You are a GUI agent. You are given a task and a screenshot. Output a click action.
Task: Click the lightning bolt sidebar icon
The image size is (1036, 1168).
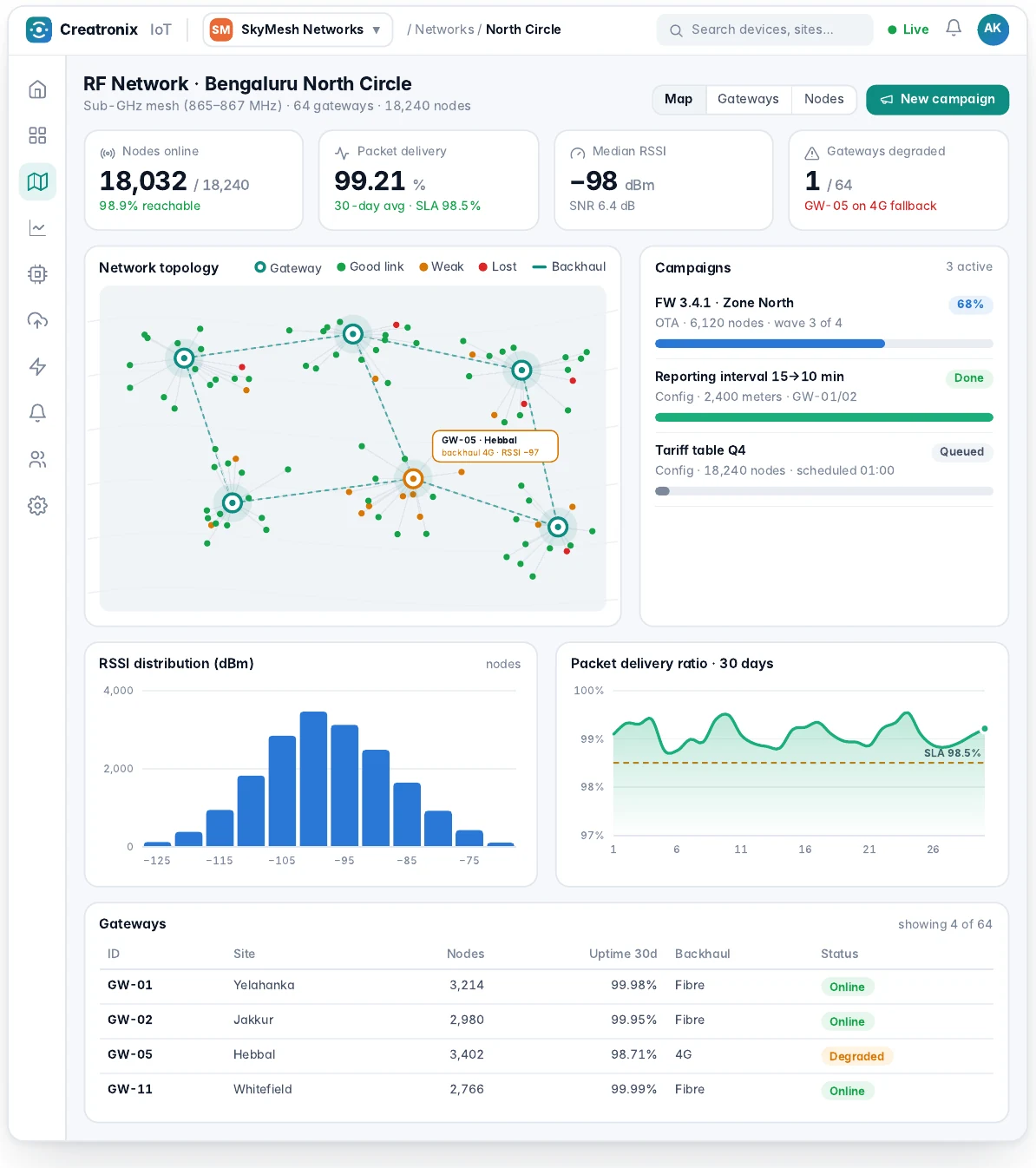[x=37, y=367]
